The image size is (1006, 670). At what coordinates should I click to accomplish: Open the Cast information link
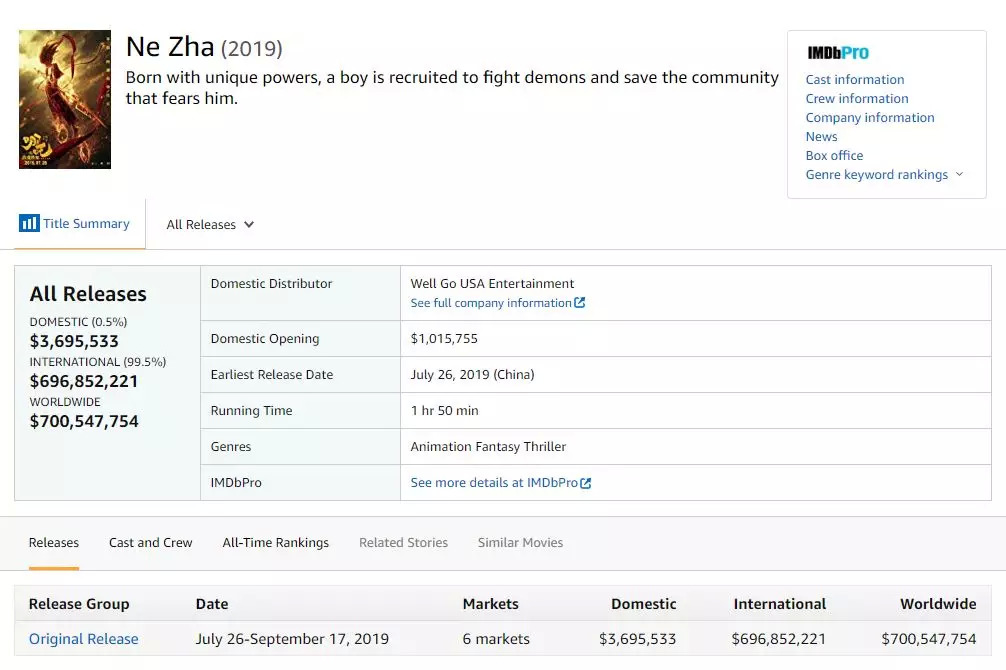click(855, 80)
